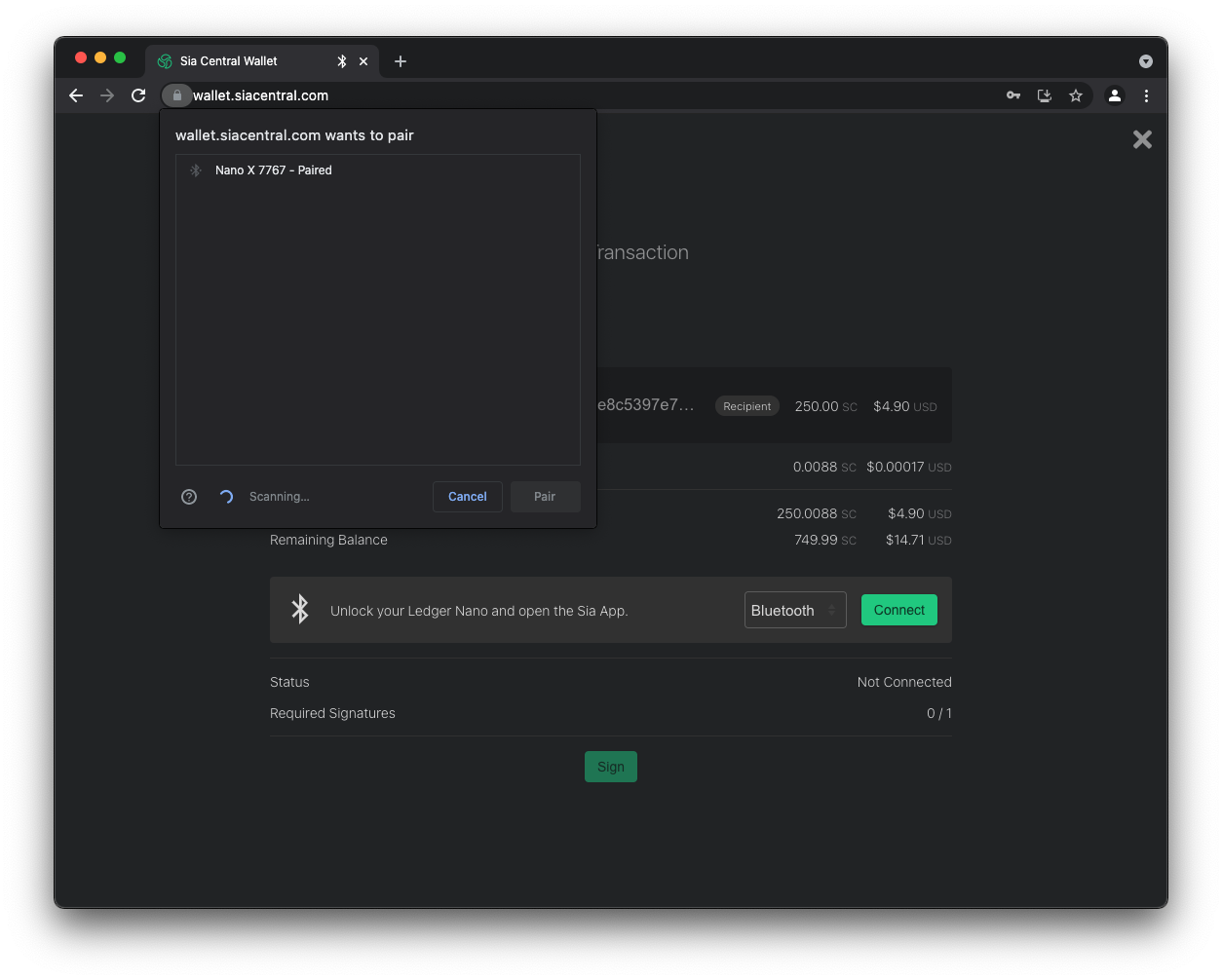Open the Bluetooth connection type dropdown
Viewport: 1222px width, 980px height.
795,610
